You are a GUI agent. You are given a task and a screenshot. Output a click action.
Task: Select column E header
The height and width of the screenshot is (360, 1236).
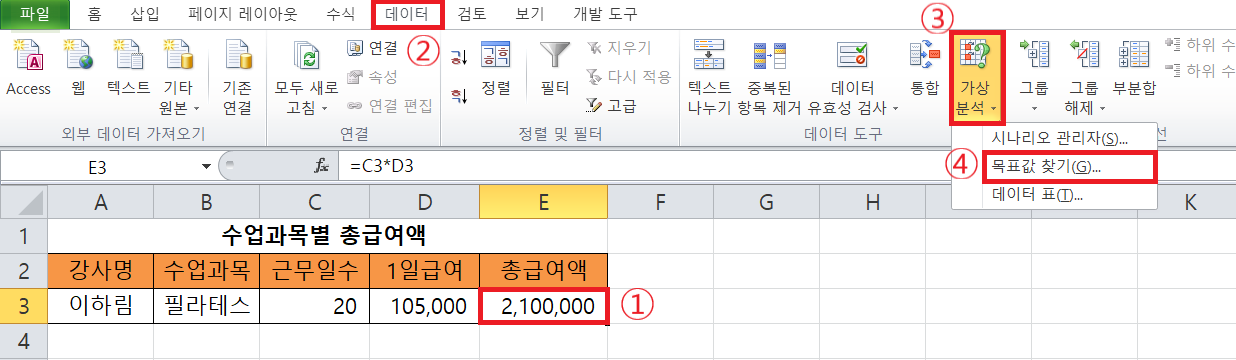click(x=543, y=202)
